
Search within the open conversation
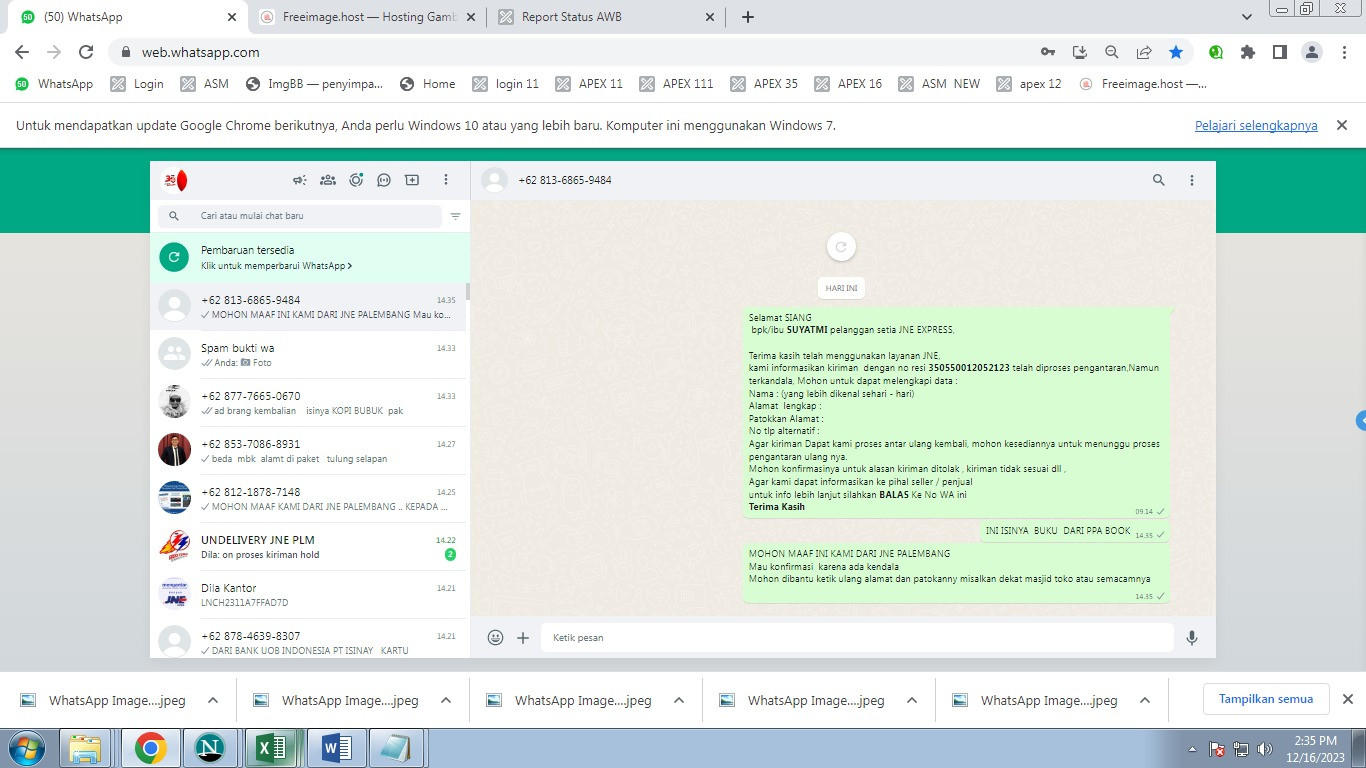1159,180
